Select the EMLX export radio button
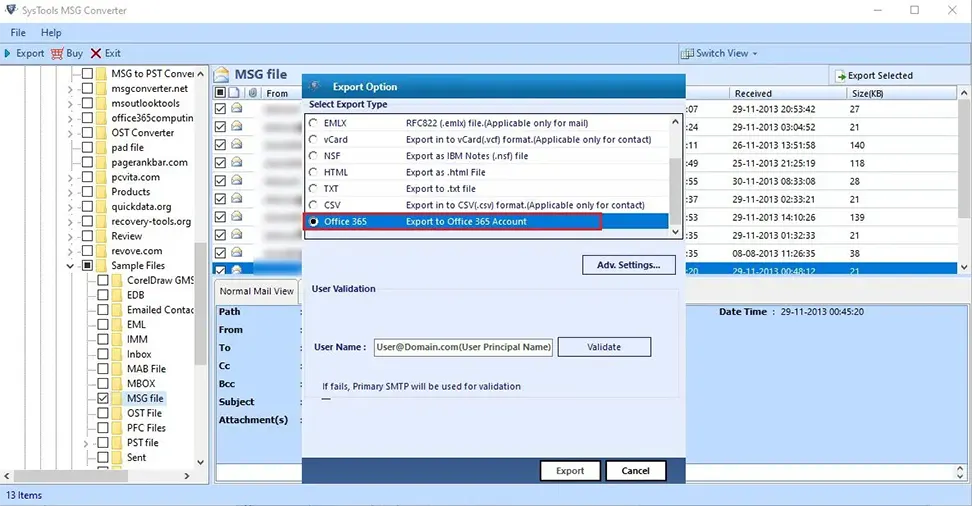Screen dimensions: 972x506 click(x=313, y=123)
